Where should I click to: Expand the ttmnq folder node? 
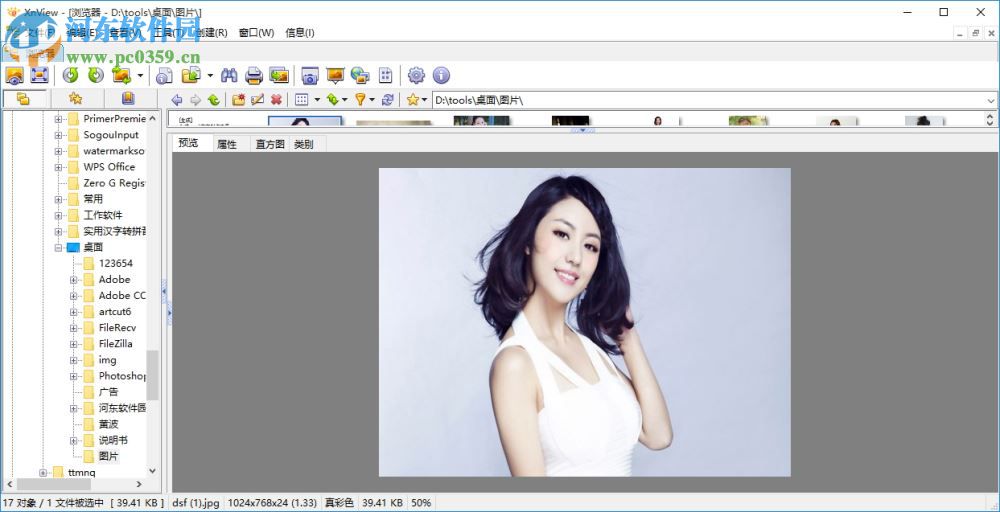click(43, 472)
